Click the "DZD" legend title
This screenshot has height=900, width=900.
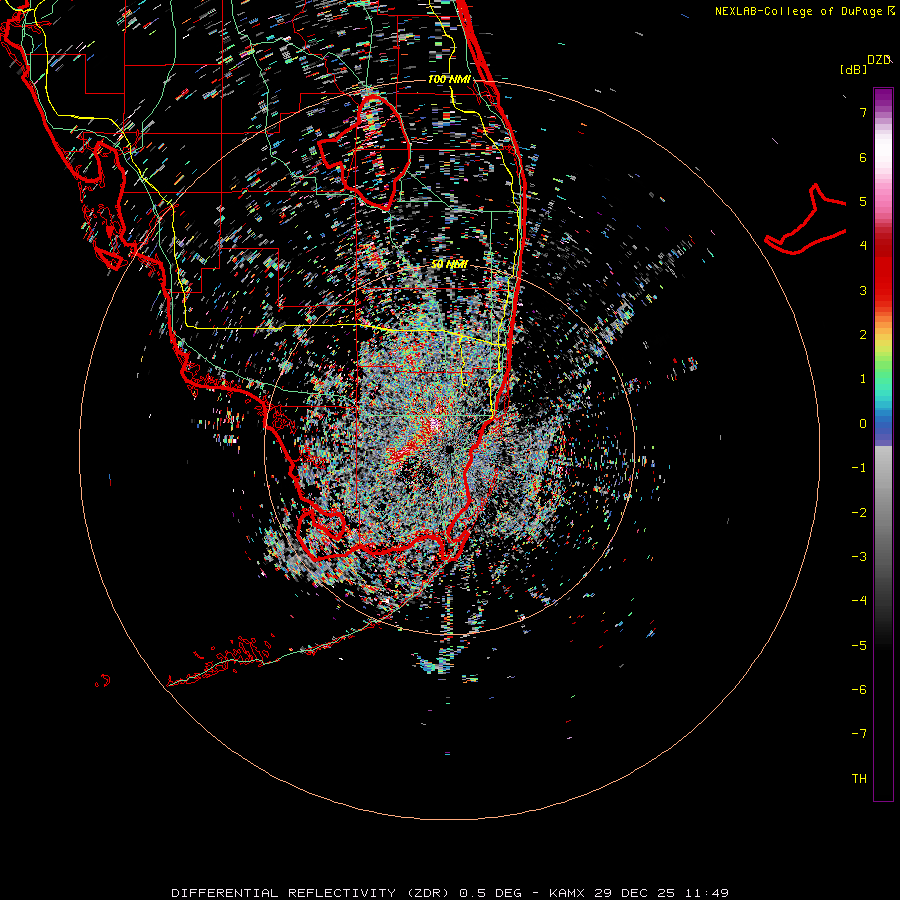coord(879,60)
